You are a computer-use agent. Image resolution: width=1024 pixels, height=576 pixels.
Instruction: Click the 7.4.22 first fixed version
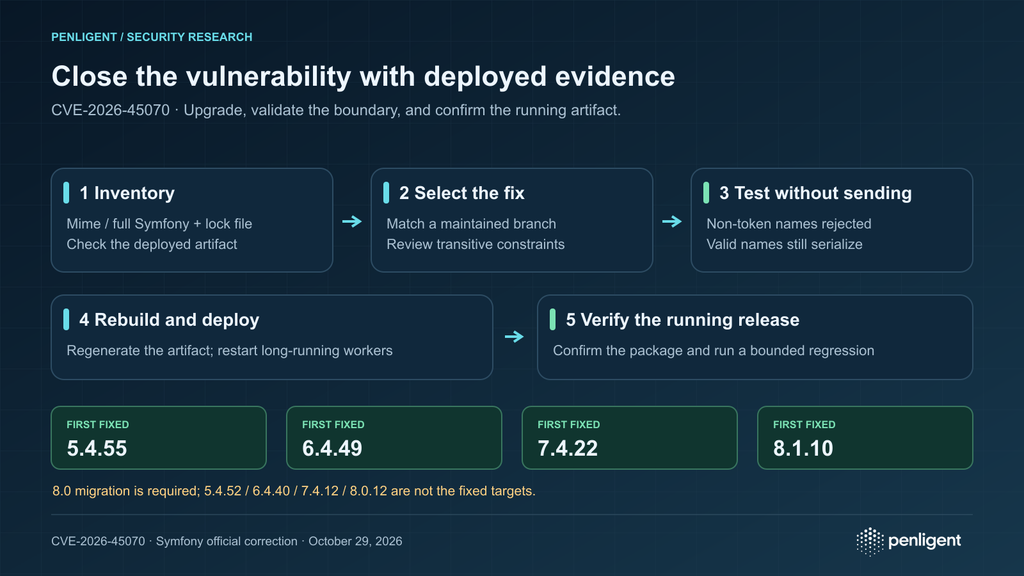click(568, 449)
